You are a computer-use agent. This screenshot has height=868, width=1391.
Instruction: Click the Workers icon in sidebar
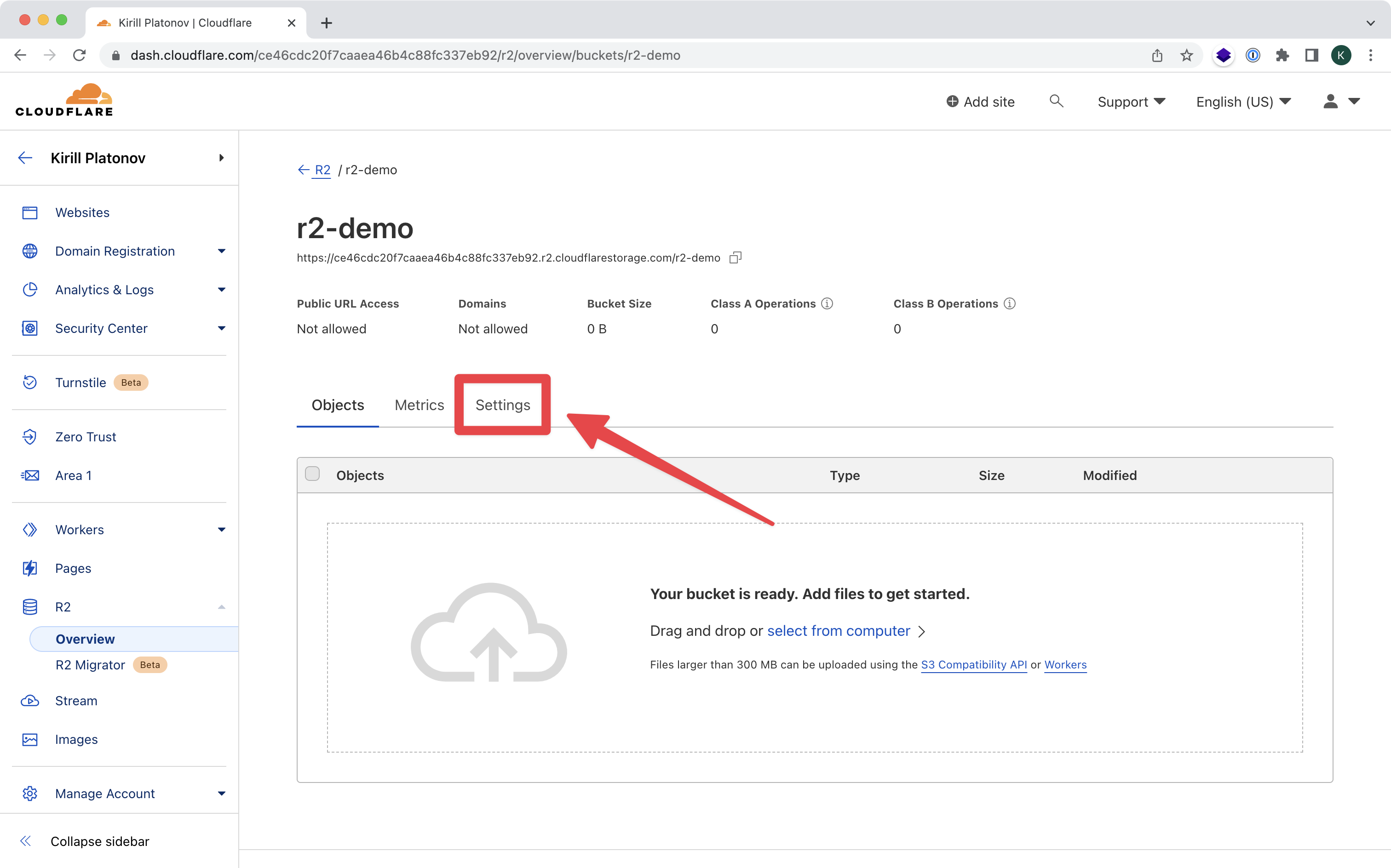(x=30, y=529)
